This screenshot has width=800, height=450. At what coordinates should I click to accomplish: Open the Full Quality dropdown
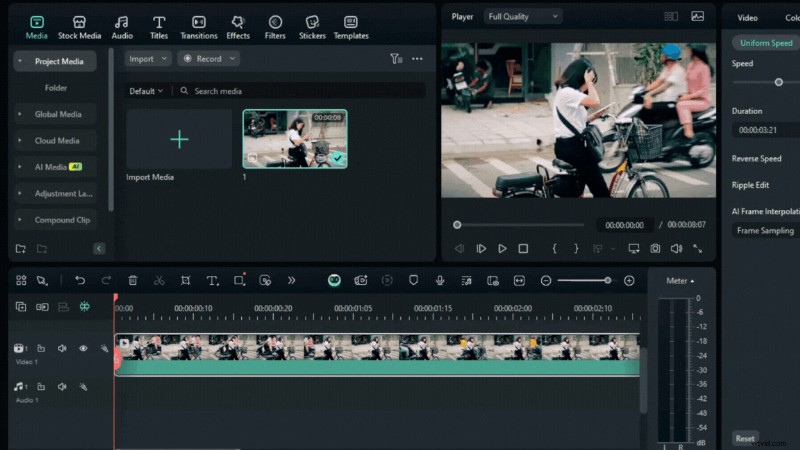point(522,16)
